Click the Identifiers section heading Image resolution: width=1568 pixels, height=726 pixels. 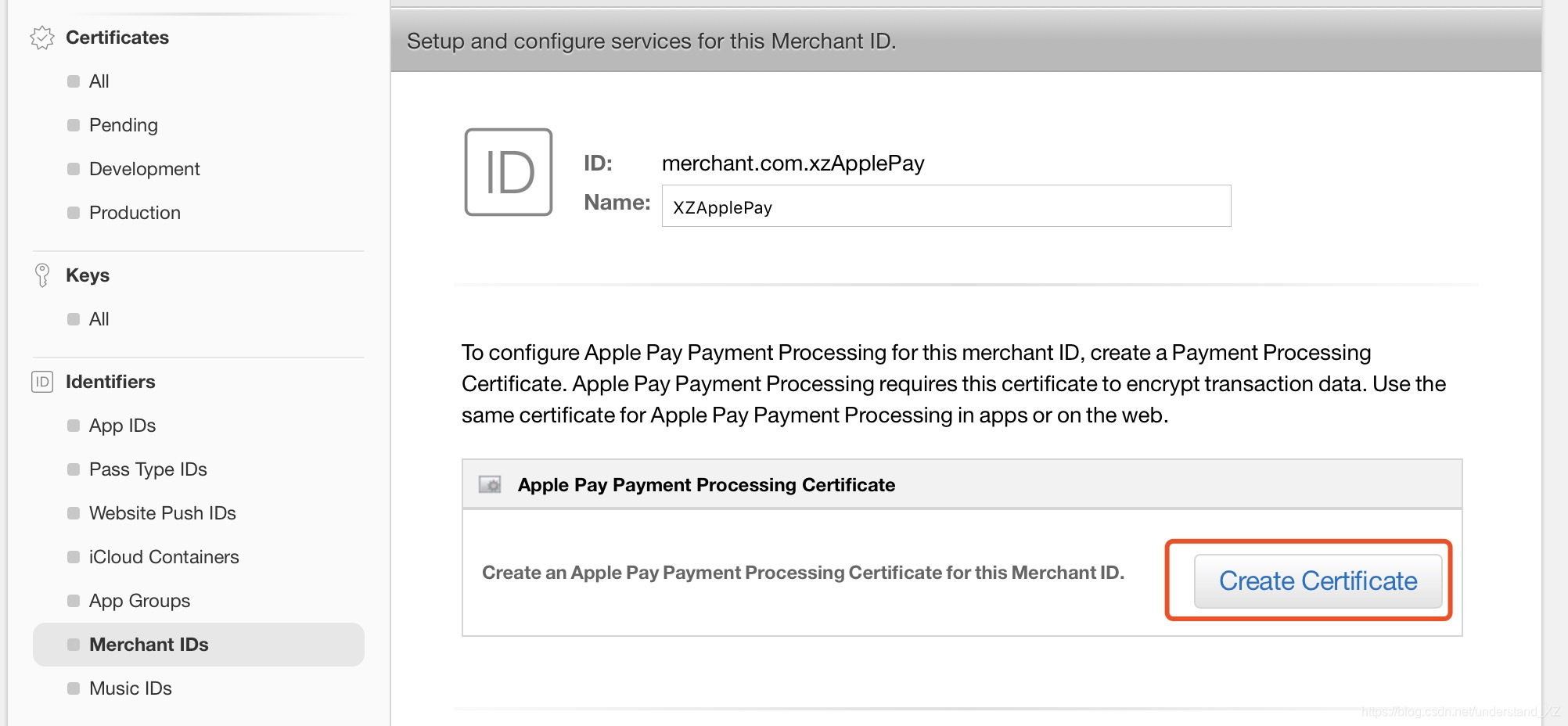click(110, 382)
